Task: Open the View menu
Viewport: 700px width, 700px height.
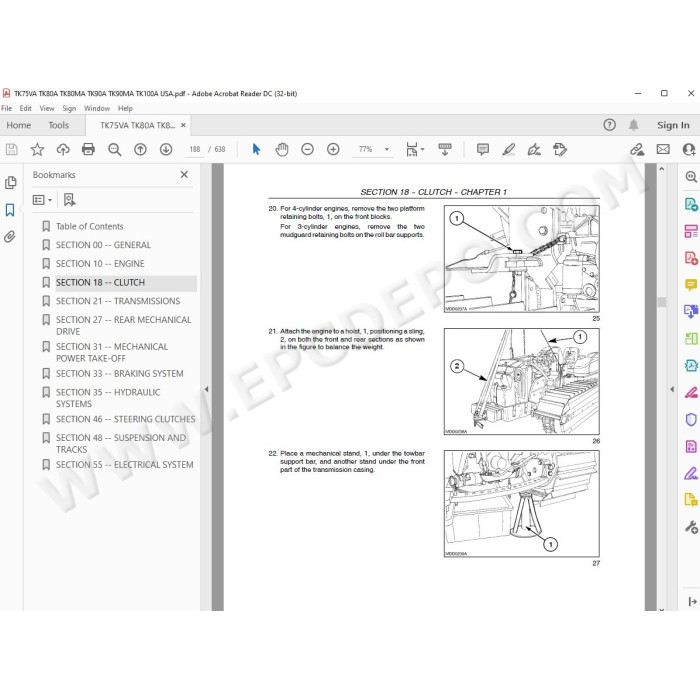Action: click(x=47, y=108)
